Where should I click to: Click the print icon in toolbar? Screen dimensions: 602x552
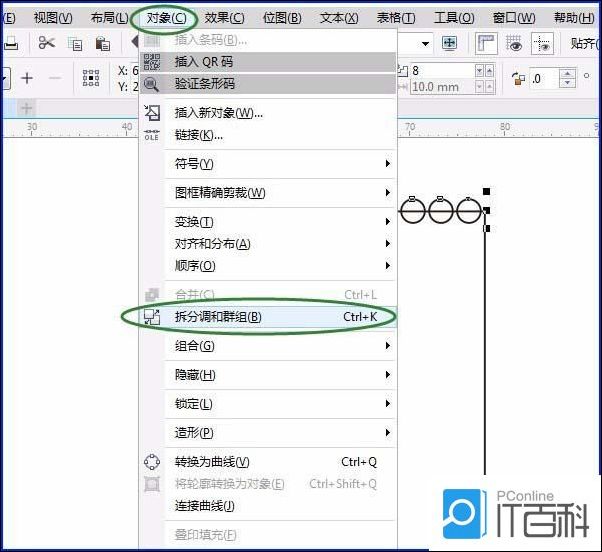[x=11, y=43]
